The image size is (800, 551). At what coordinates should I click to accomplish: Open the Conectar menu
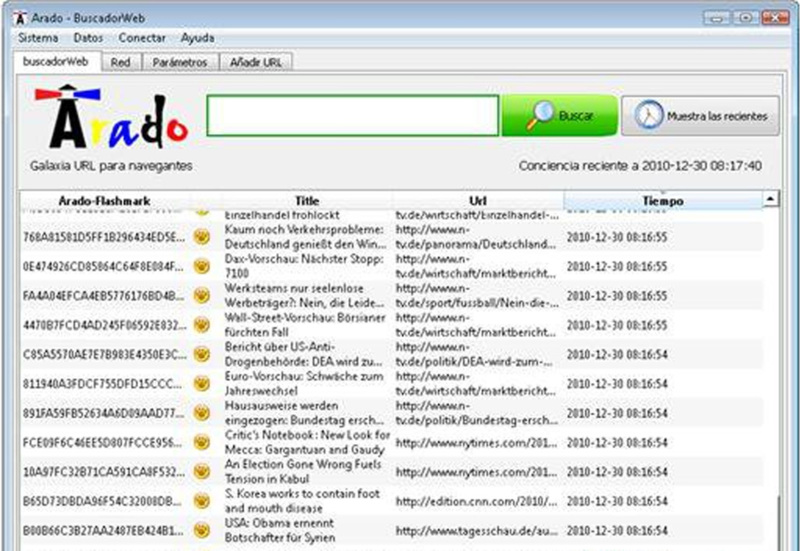pos(142,38)
